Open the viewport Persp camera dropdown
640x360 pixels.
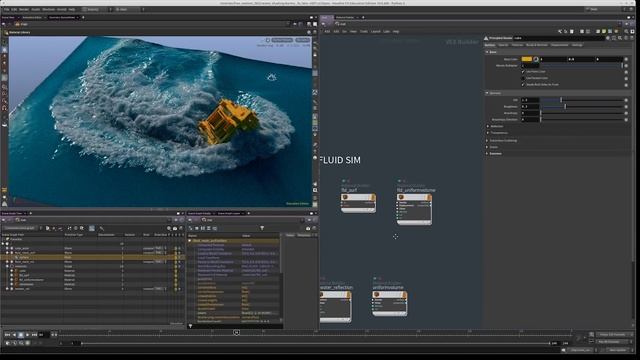coord(302,40)
